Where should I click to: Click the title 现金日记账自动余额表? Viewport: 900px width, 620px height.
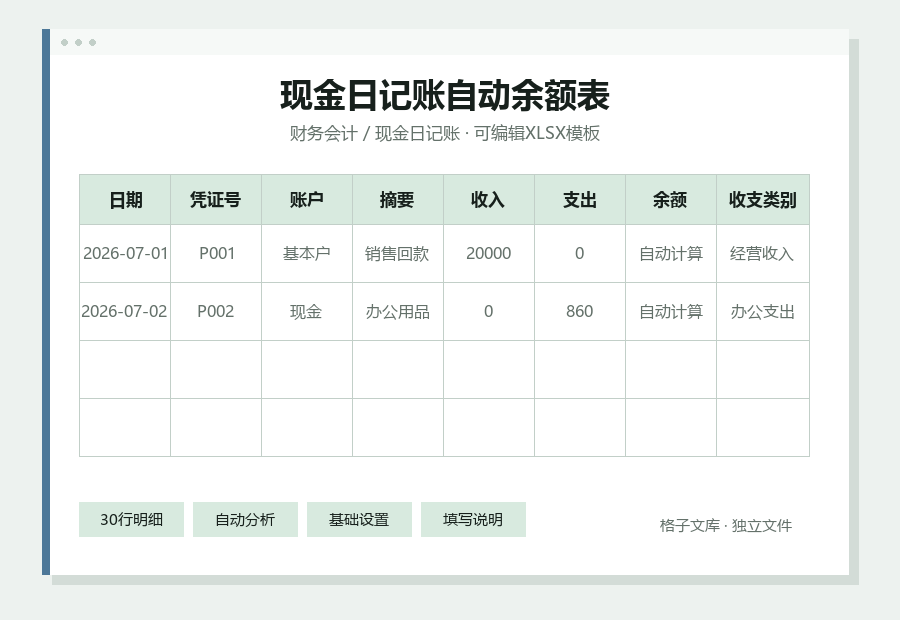tap(445, 95)
